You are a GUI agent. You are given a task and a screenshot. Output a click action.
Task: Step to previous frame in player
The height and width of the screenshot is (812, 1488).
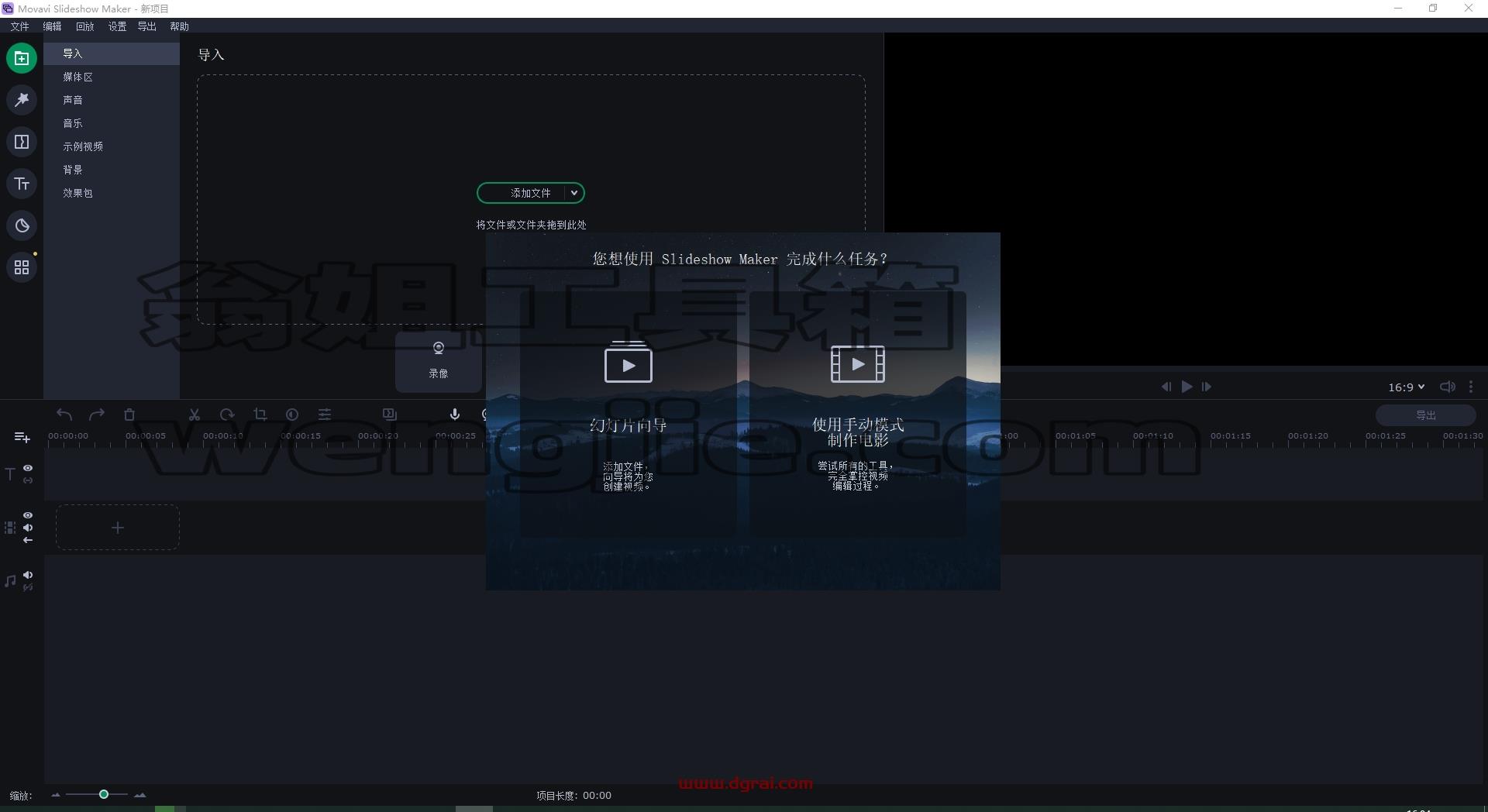click(x=1166, y=387)
